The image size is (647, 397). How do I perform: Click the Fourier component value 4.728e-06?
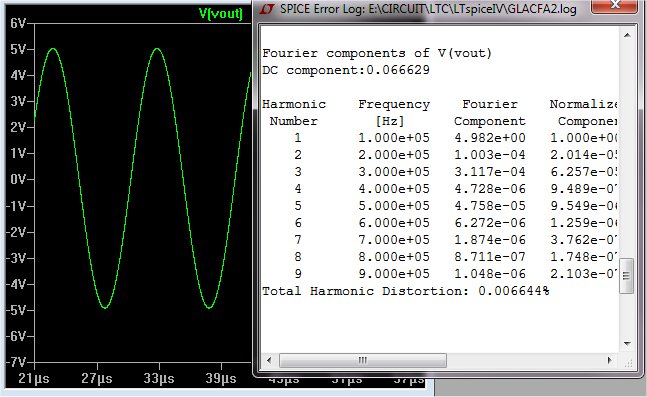(490, 189)
